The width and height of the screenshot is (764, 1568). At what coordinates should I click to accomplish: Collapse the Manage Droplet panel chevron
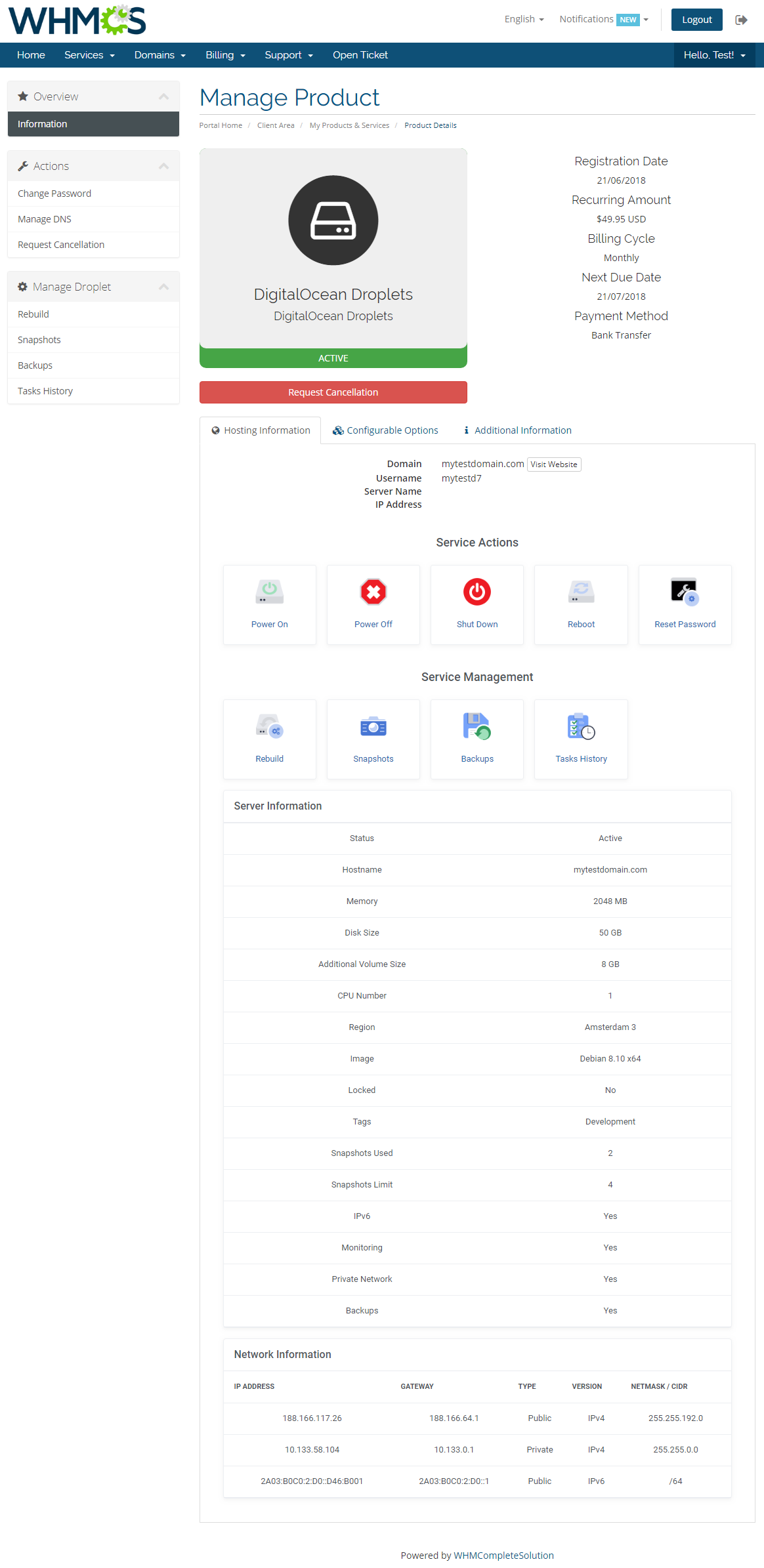click(164, 287)
